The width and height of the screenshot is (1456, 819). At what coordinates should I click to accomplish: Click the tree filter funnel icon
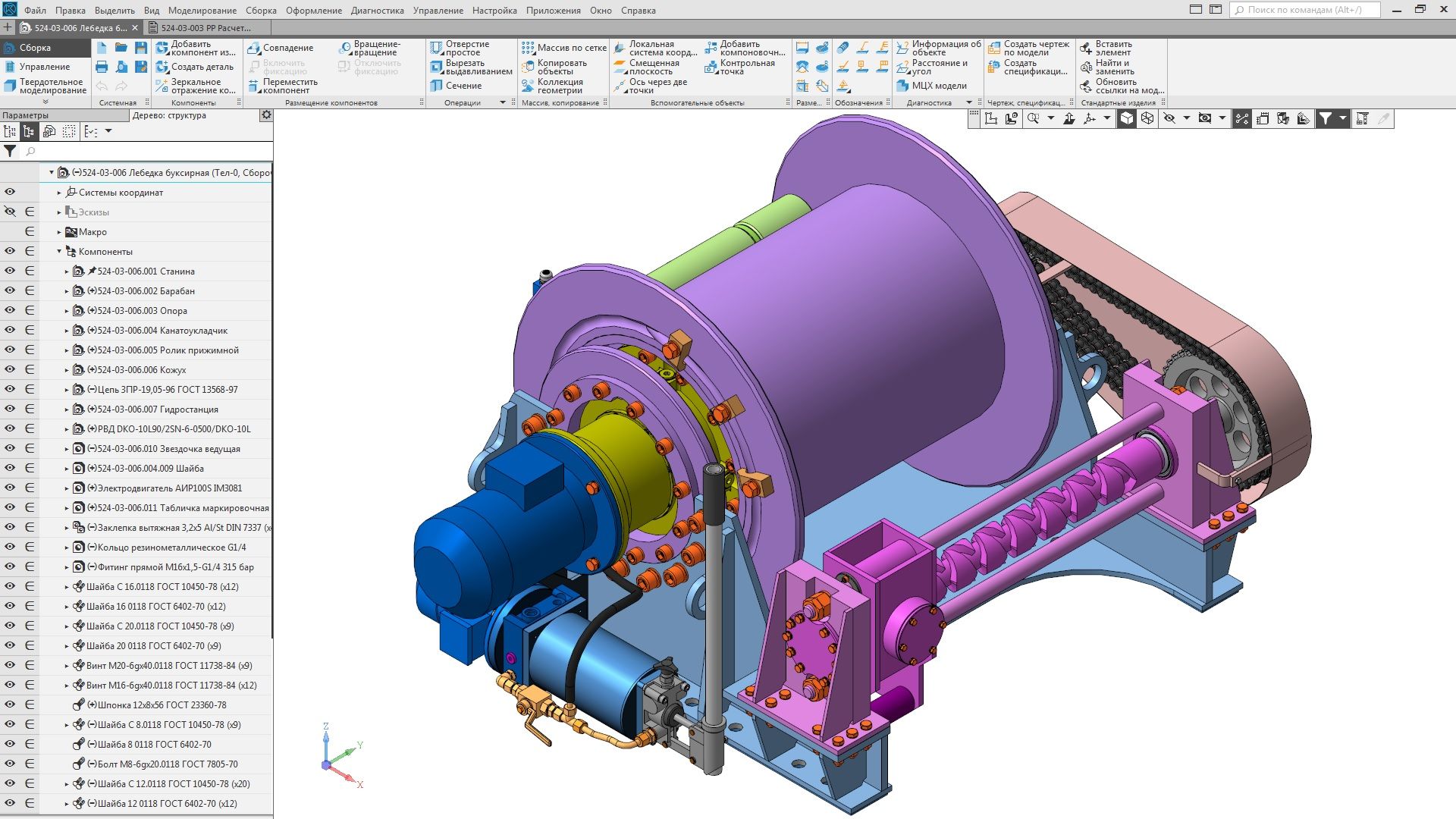[10, 151]
